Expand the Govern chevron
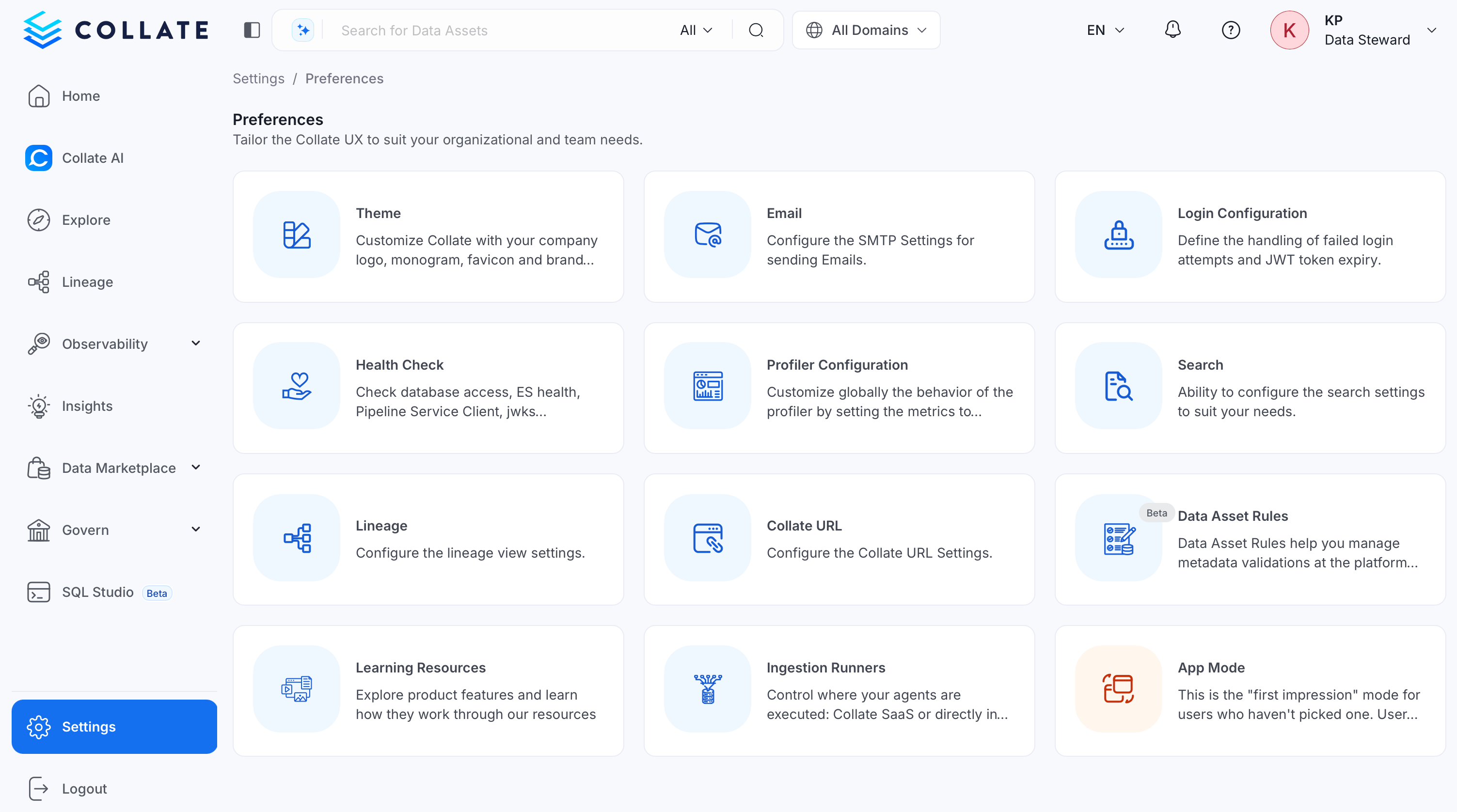This screenshot has height=812, width=1457. point(196,529)
